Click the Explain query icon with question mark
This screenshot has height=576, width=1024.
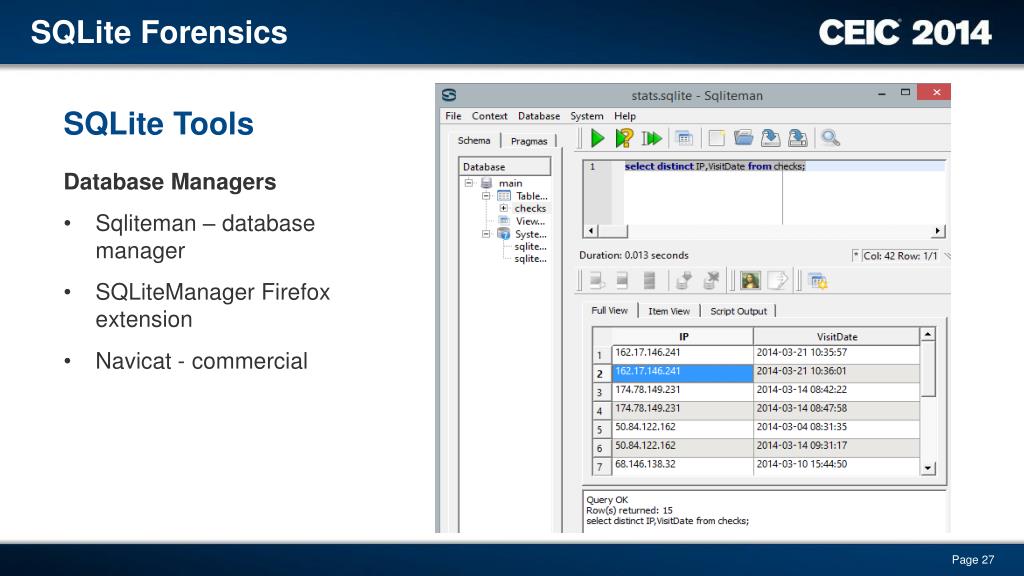pos(624,138)
